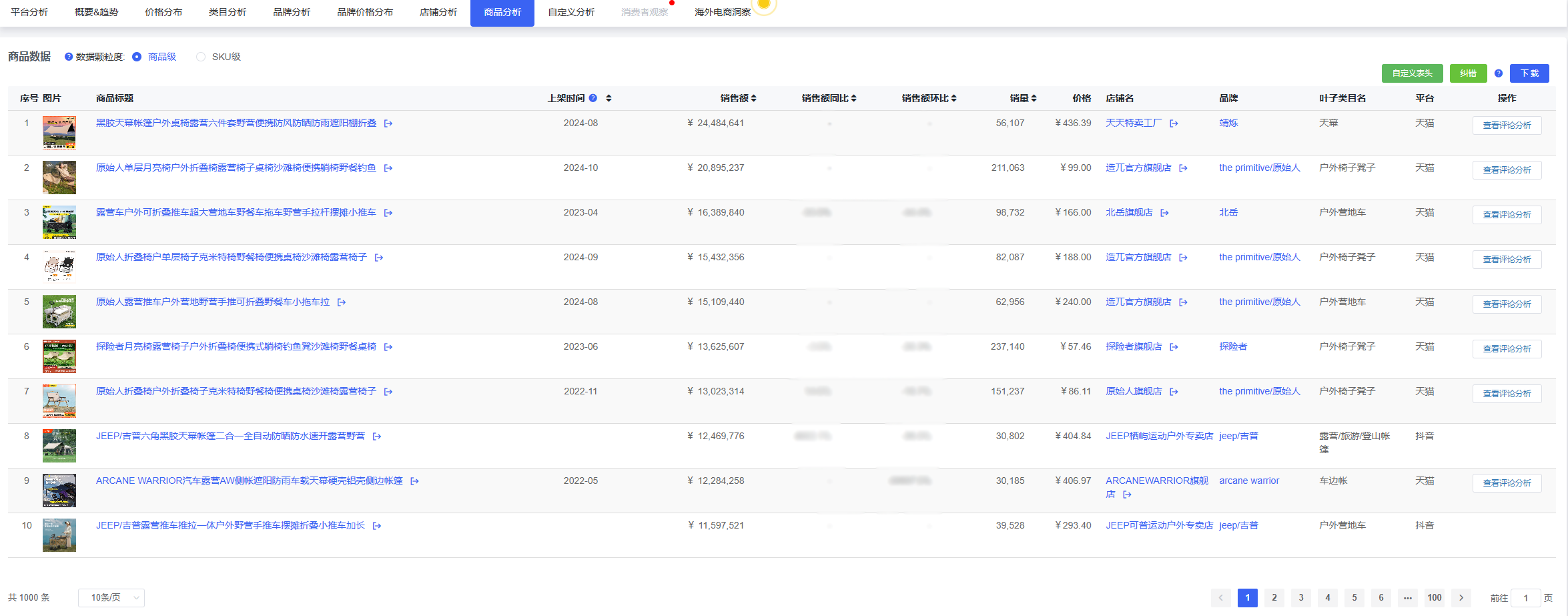Viewport: 1568px width, 616px height.
Task: Sort table by 销售额同比 column
Action: pos(853,98)
